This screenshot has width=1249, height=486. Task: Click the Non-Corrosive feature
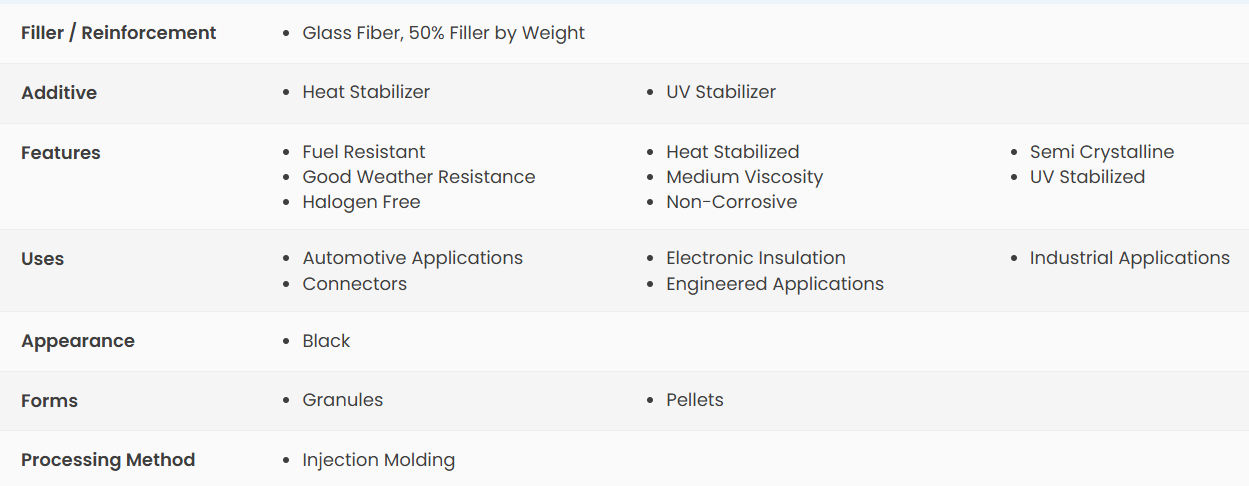click(x=732, y=202)
